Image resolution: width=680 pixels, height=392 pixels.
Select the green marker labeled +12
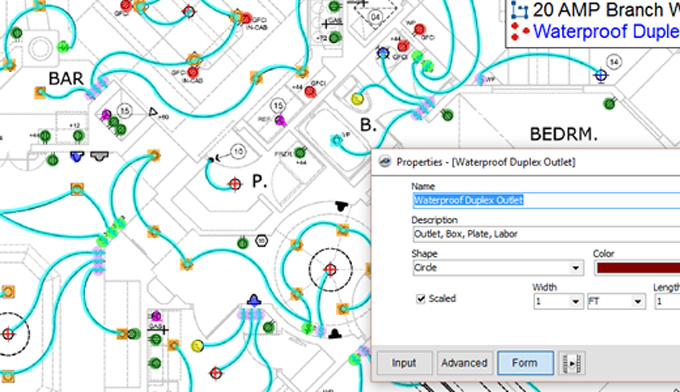(78, 136)
